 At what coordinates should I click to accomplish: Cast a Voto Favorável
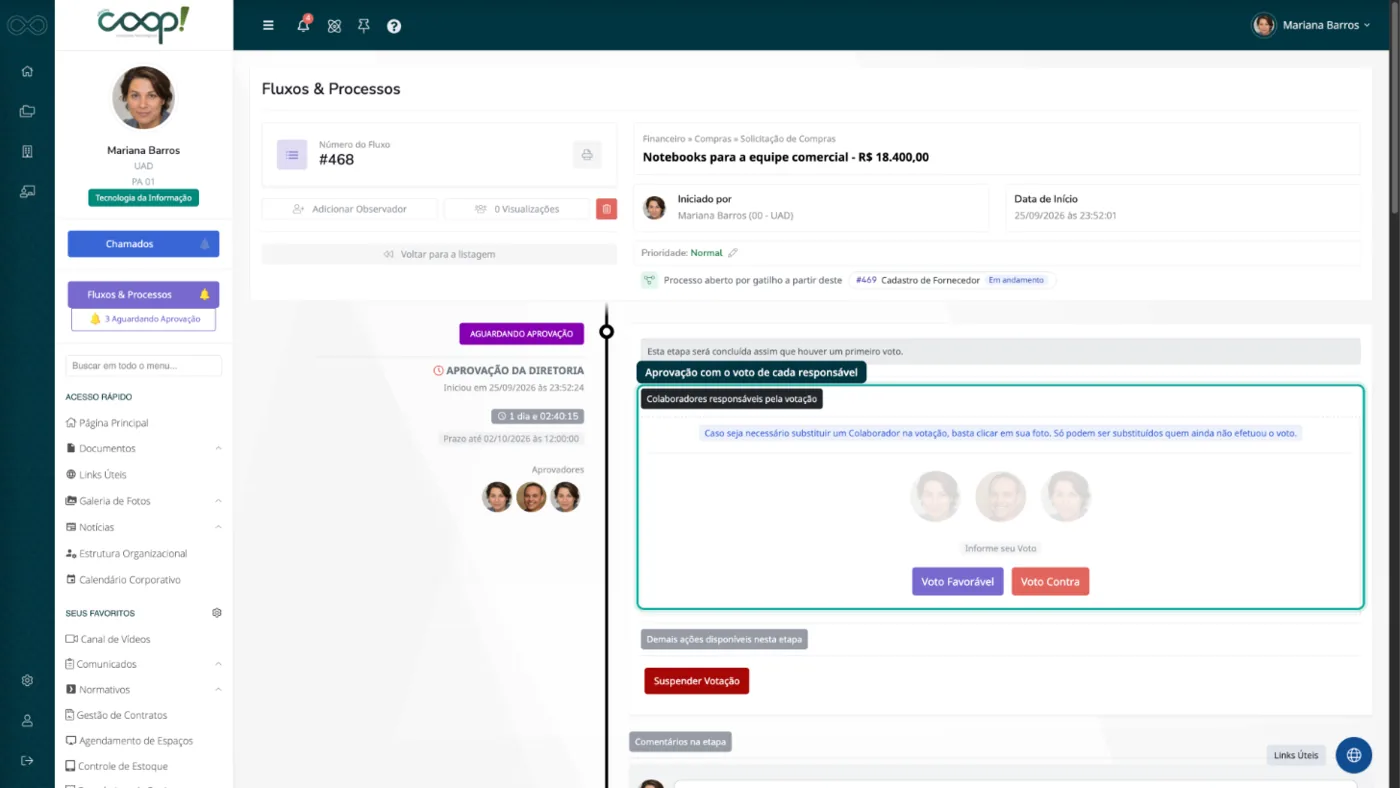(957, 582)
